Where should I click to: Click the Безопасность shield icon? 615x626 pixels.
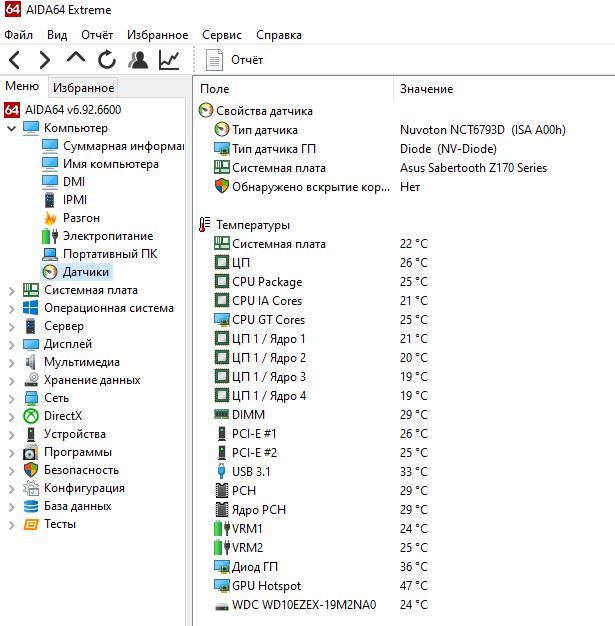31,470
